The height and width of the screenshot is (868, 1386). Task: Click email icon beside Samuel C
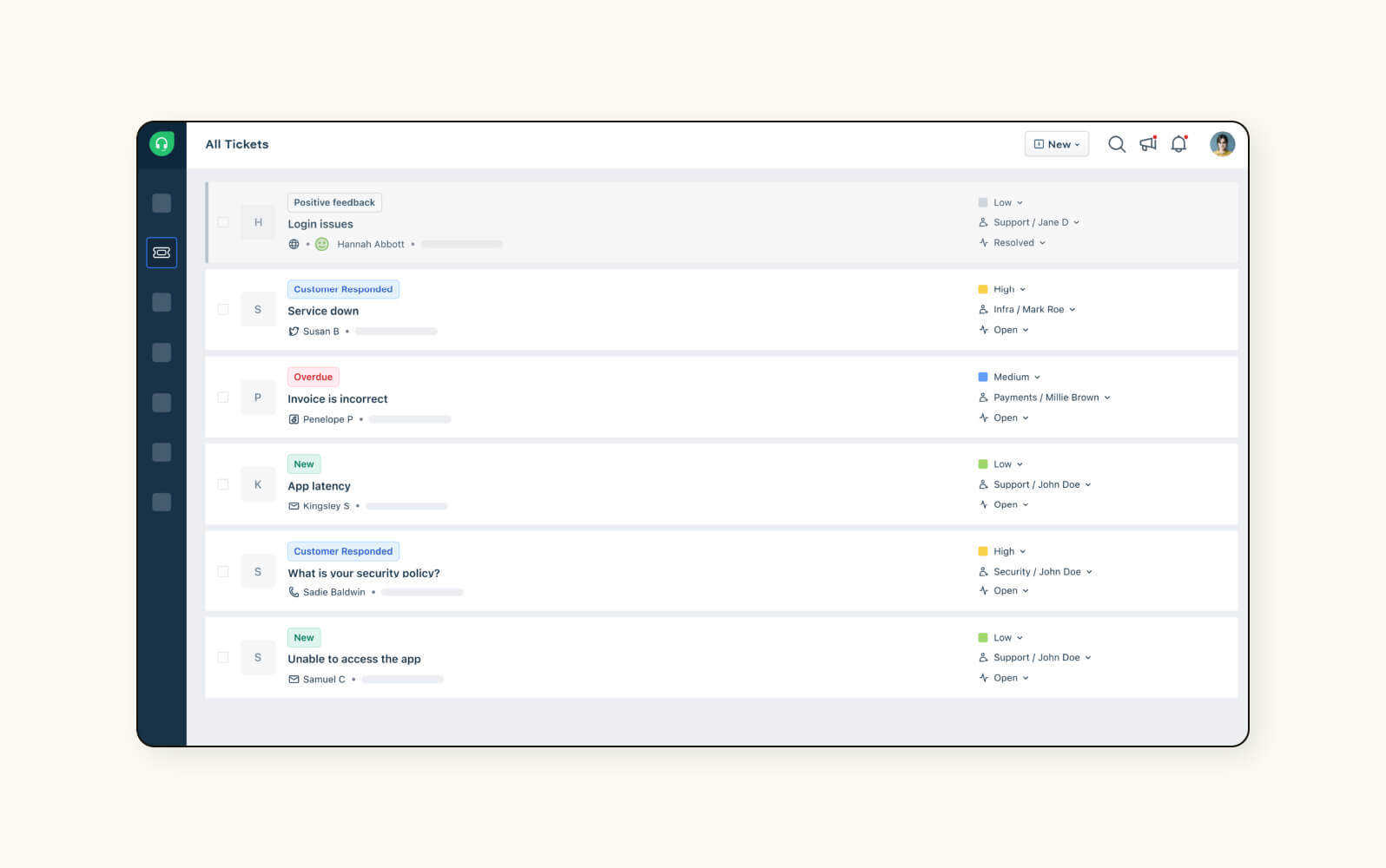pos(294,680)
